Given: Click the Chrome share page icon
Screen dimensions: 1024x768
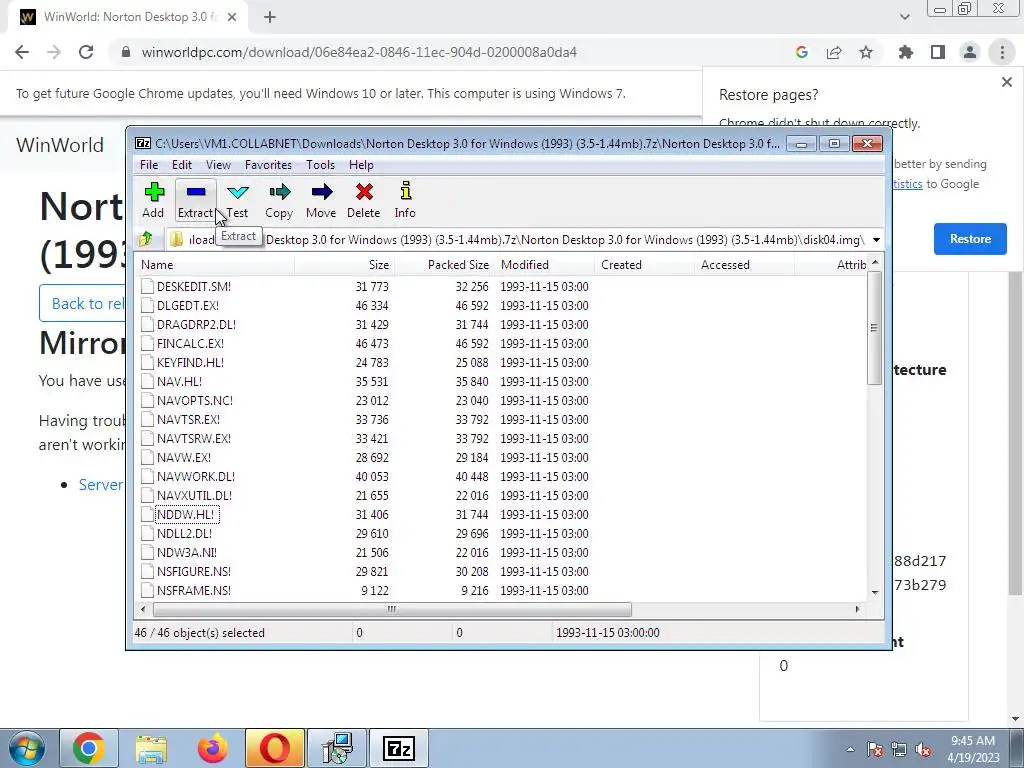Looking at the screenshot, I should tap(834, 52).
